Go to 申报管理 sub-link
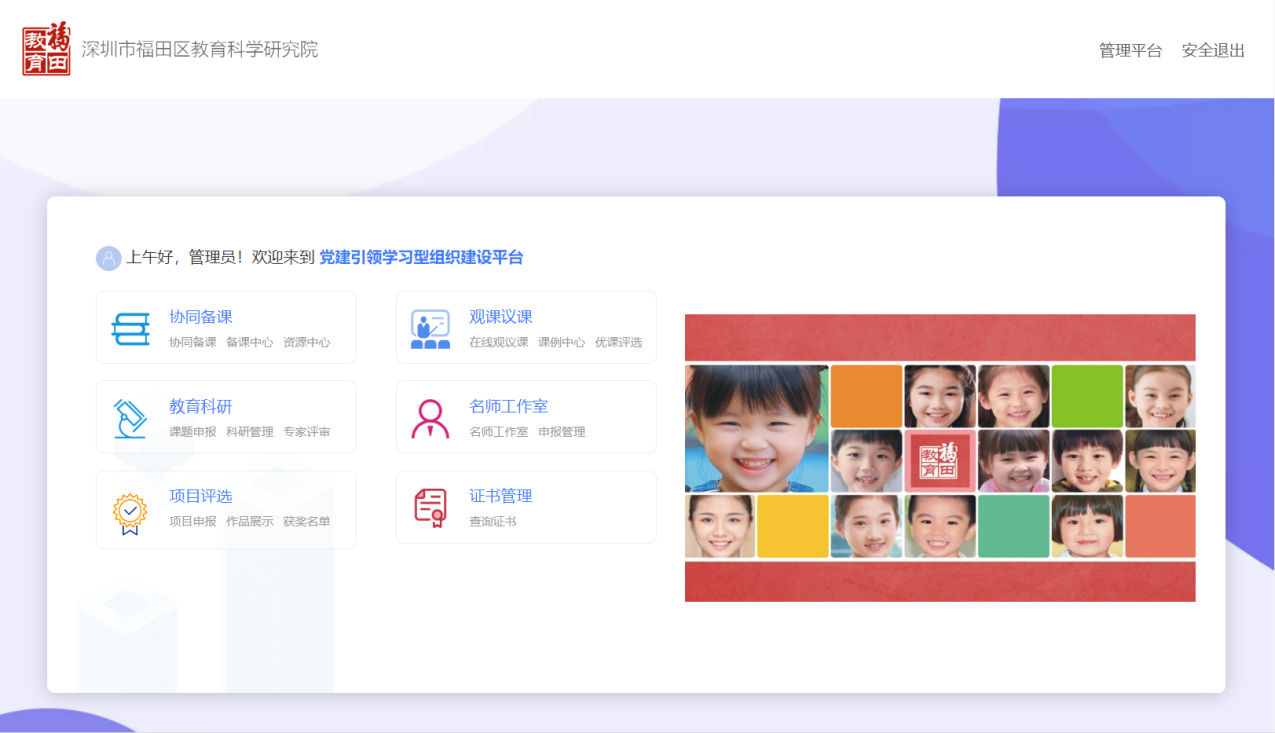The width and height of the screenshot is (1275, 733). coord(562,432)
